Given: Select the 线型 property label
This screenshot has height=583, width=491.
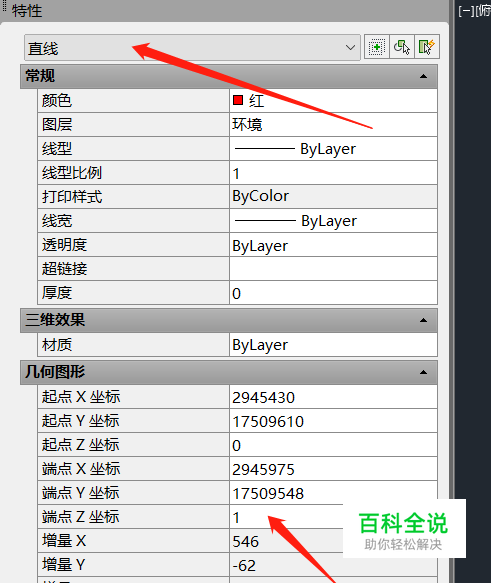Looking at the screenshot, I should (56, 149).
